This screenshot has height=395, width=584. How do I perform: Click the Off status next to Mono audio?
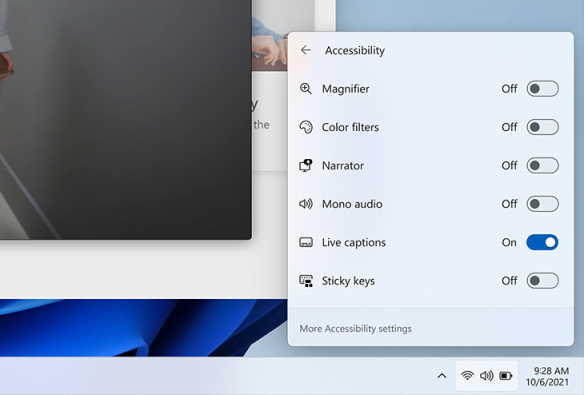[509, 204]
